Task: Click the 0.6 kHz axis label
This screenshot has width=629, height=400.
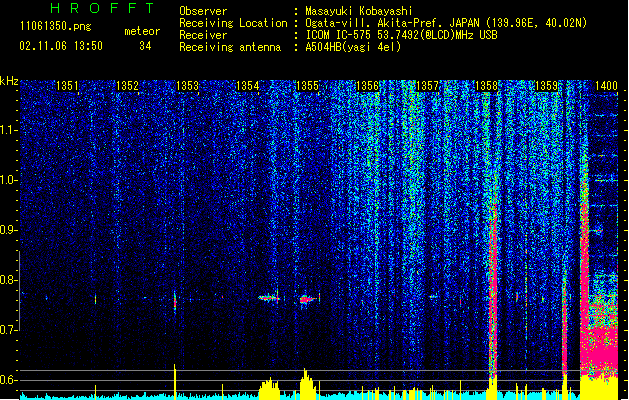Action: pos(9,380)
